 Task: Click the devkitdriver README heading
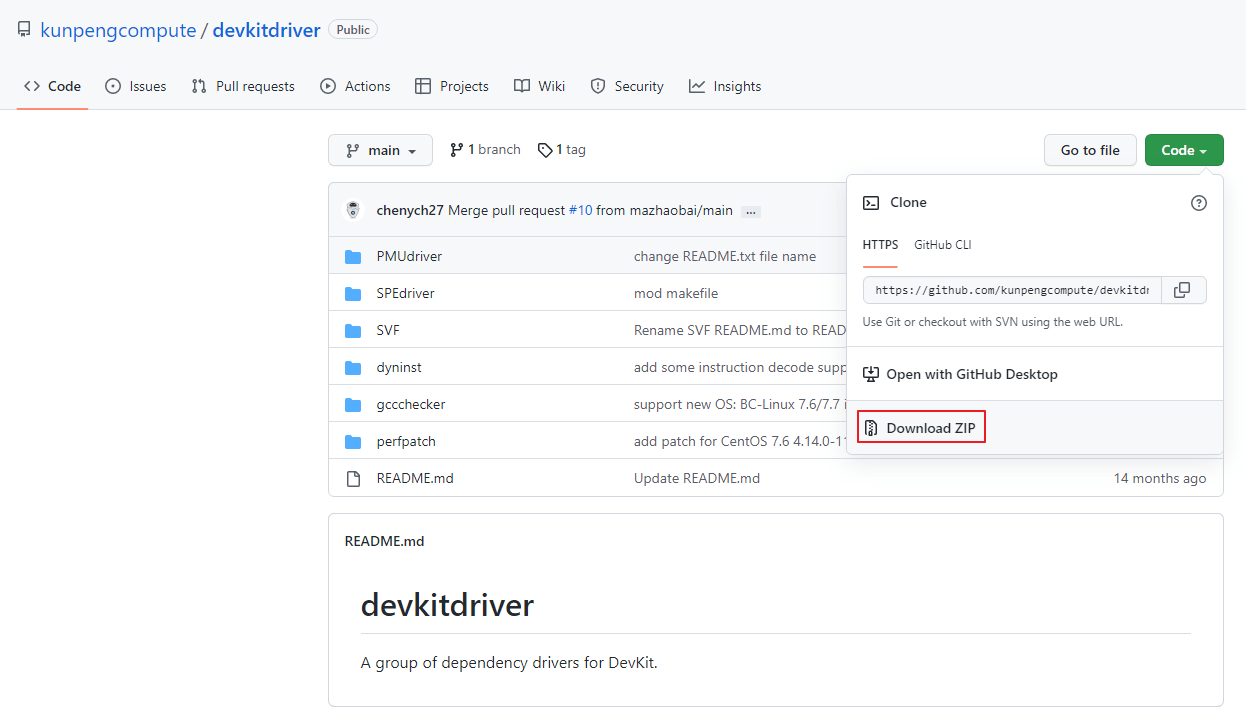click(x=447, y=605)
